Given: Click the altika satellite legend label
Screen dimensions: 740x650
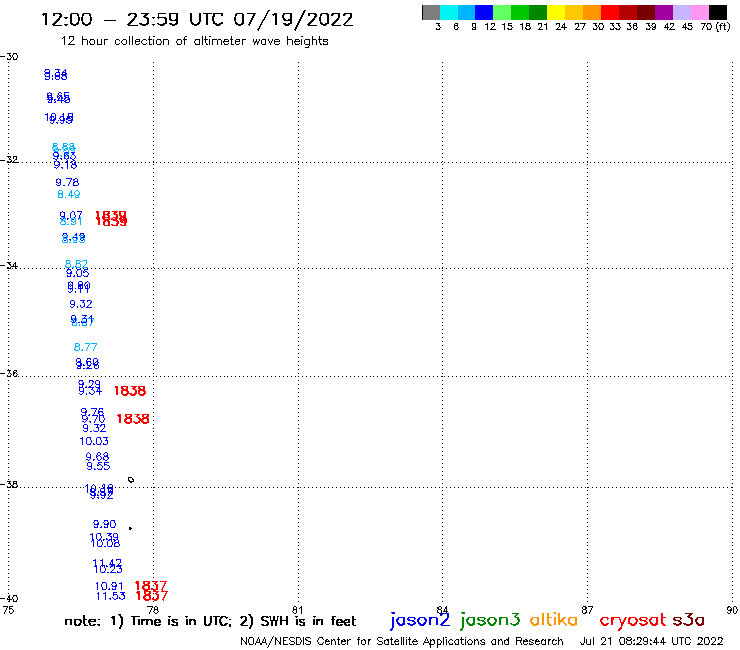Looking at the screenshot, I should (554, 619).
